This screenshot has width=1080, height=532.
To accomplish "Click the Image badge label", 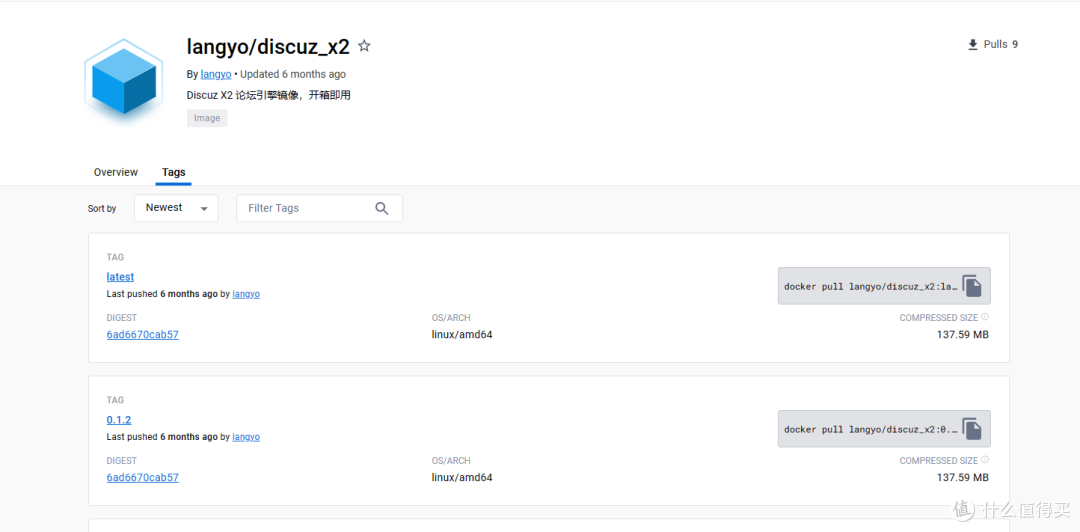I will tap(207, 118).
